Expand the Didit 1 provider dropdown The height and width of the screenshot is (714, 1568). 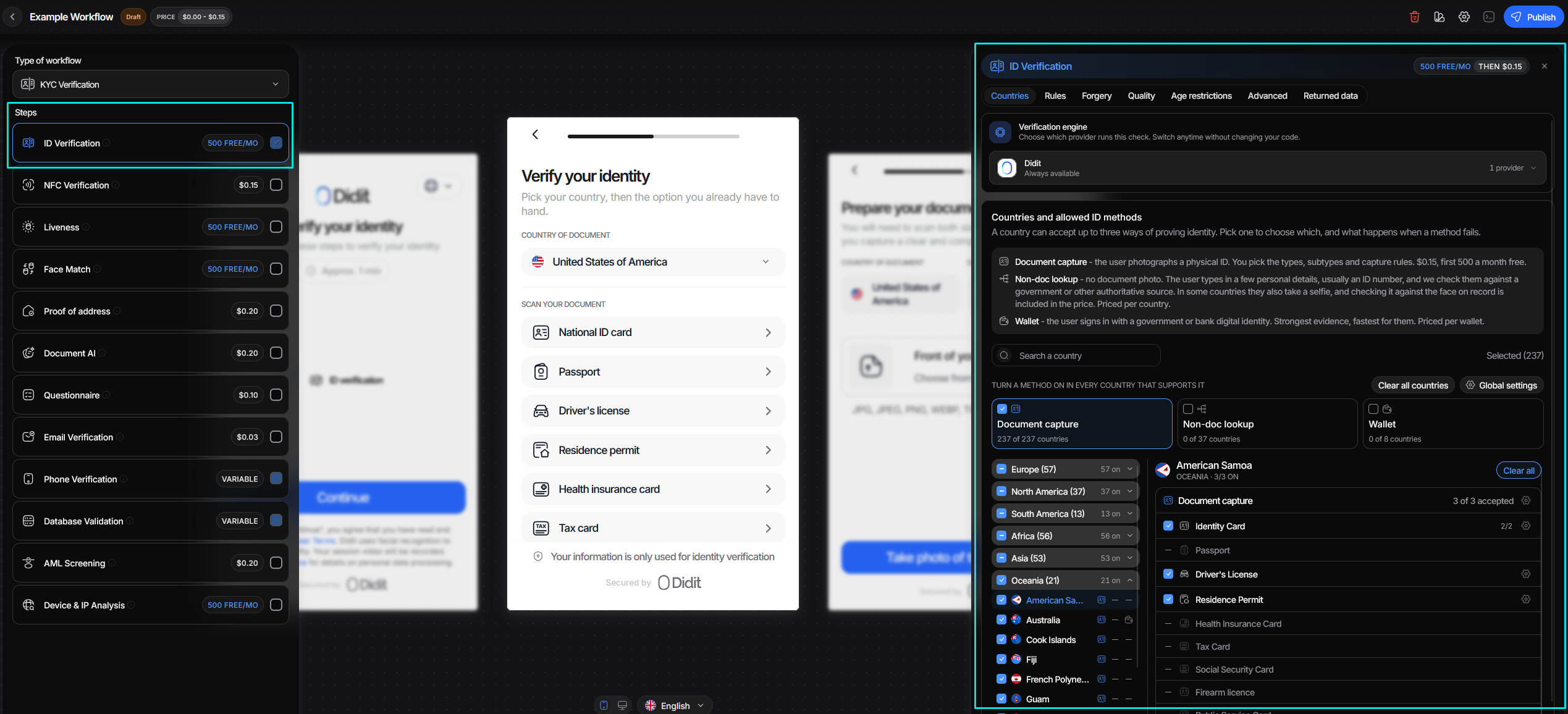(x=1267, y=168)
